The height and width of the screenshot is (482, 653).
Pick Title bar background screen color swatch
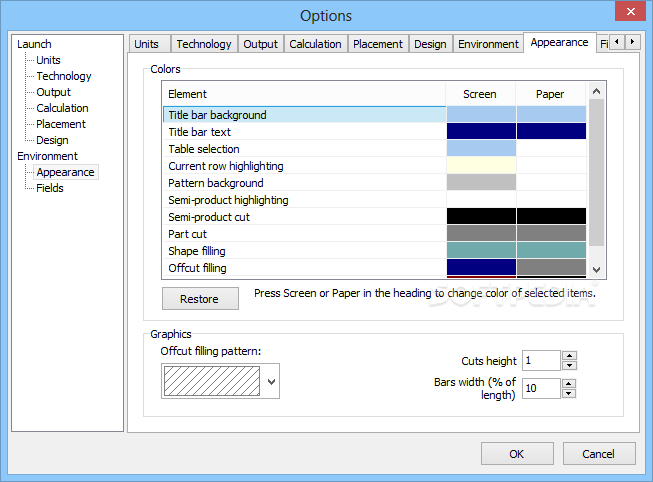click(x=481, y=114)
